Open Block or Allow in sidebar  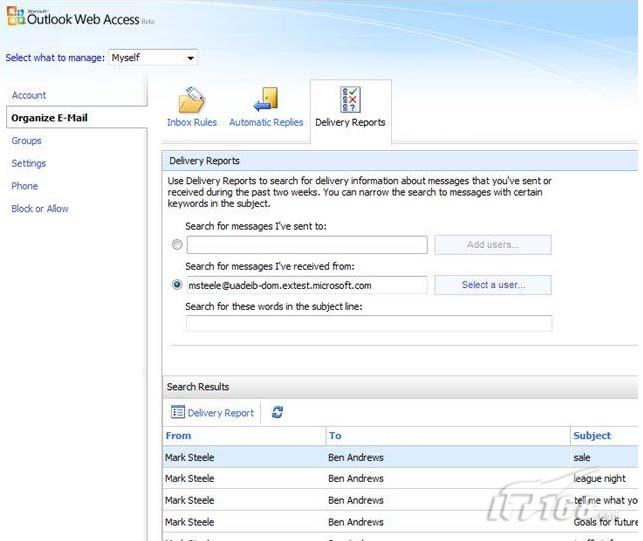pos(40,209)
